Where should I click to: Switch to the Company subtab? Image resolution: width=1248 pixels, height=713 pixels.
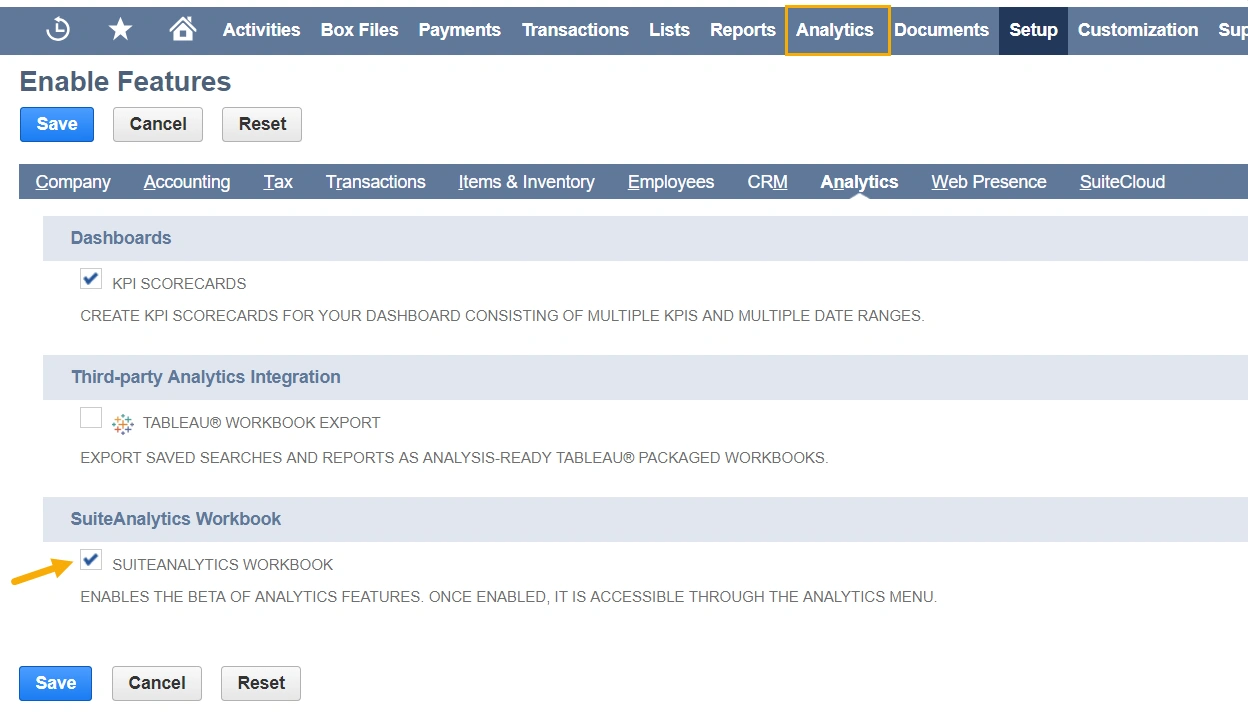click(x=73, y=182)
